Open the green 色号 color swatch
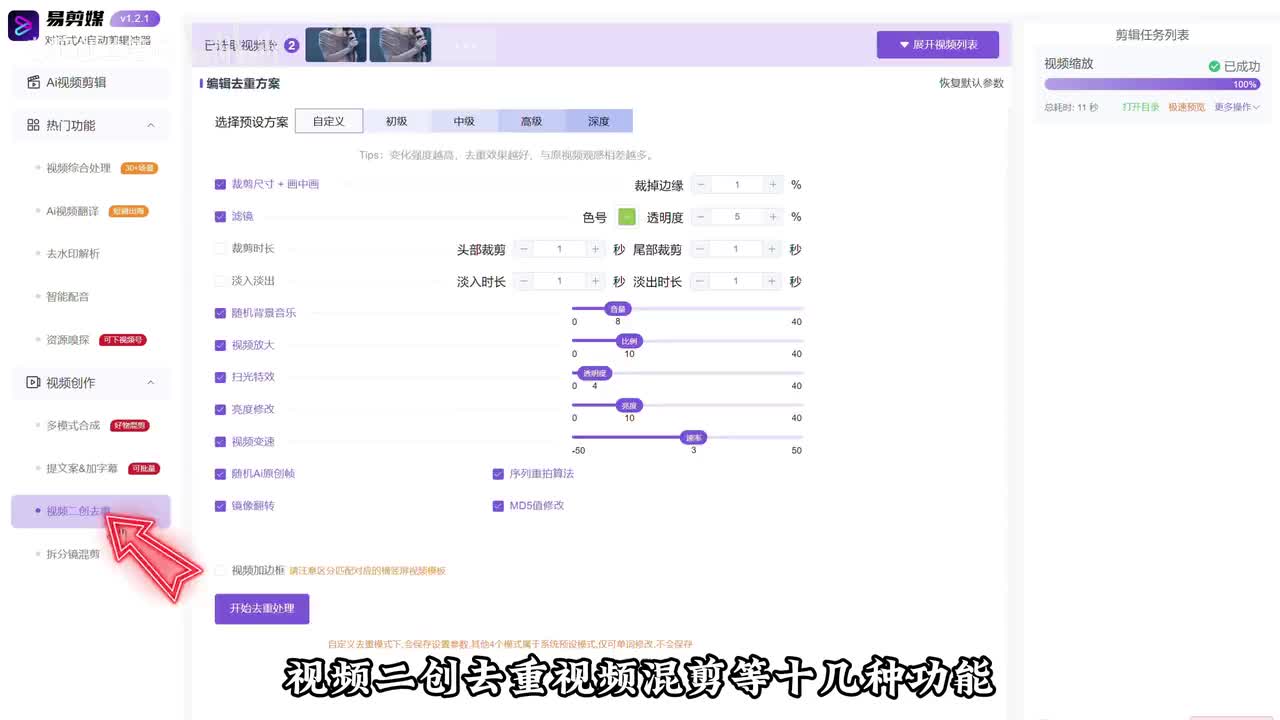Image resolution: width=1280 pixels, height=720 pixels. (x=626, y=217)
